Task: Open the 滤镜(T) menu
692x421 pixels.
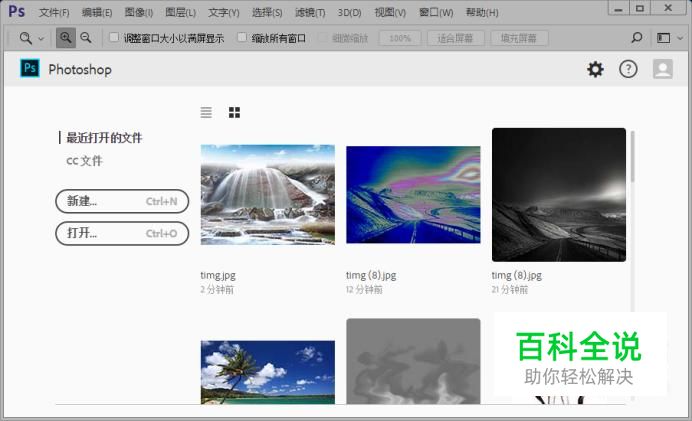Action: pos(310,12)
